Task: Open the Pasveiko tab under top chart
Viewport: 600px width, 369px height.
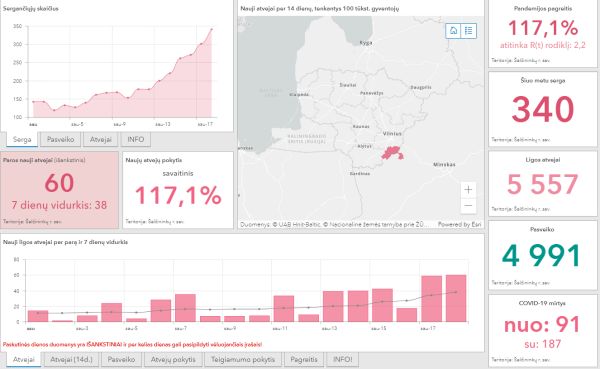Action: pos(60,139)
